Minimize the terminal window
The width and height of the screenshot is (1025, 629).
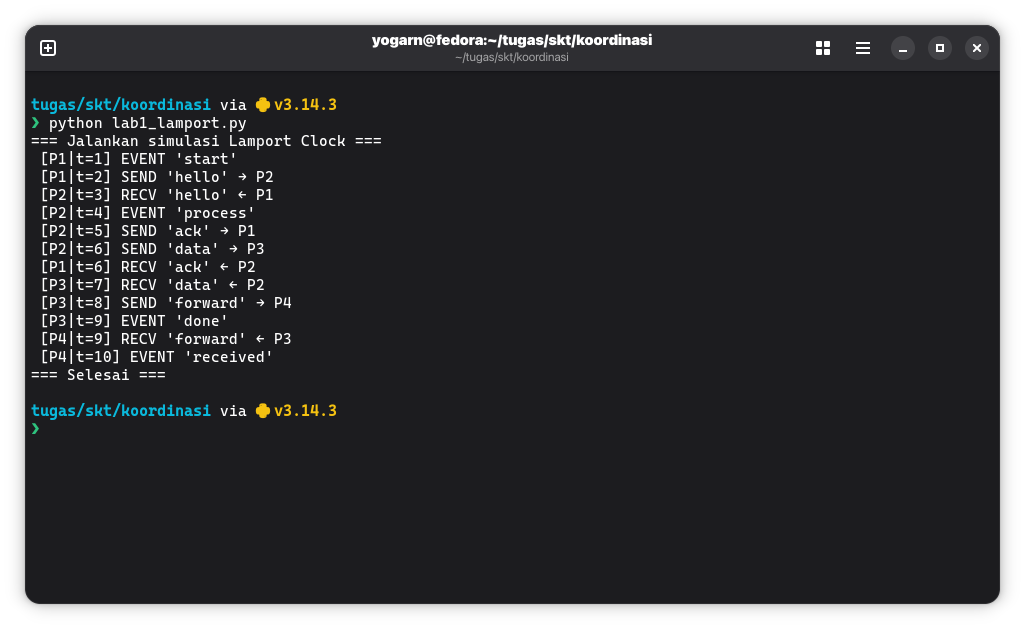(x=903, y=48)
